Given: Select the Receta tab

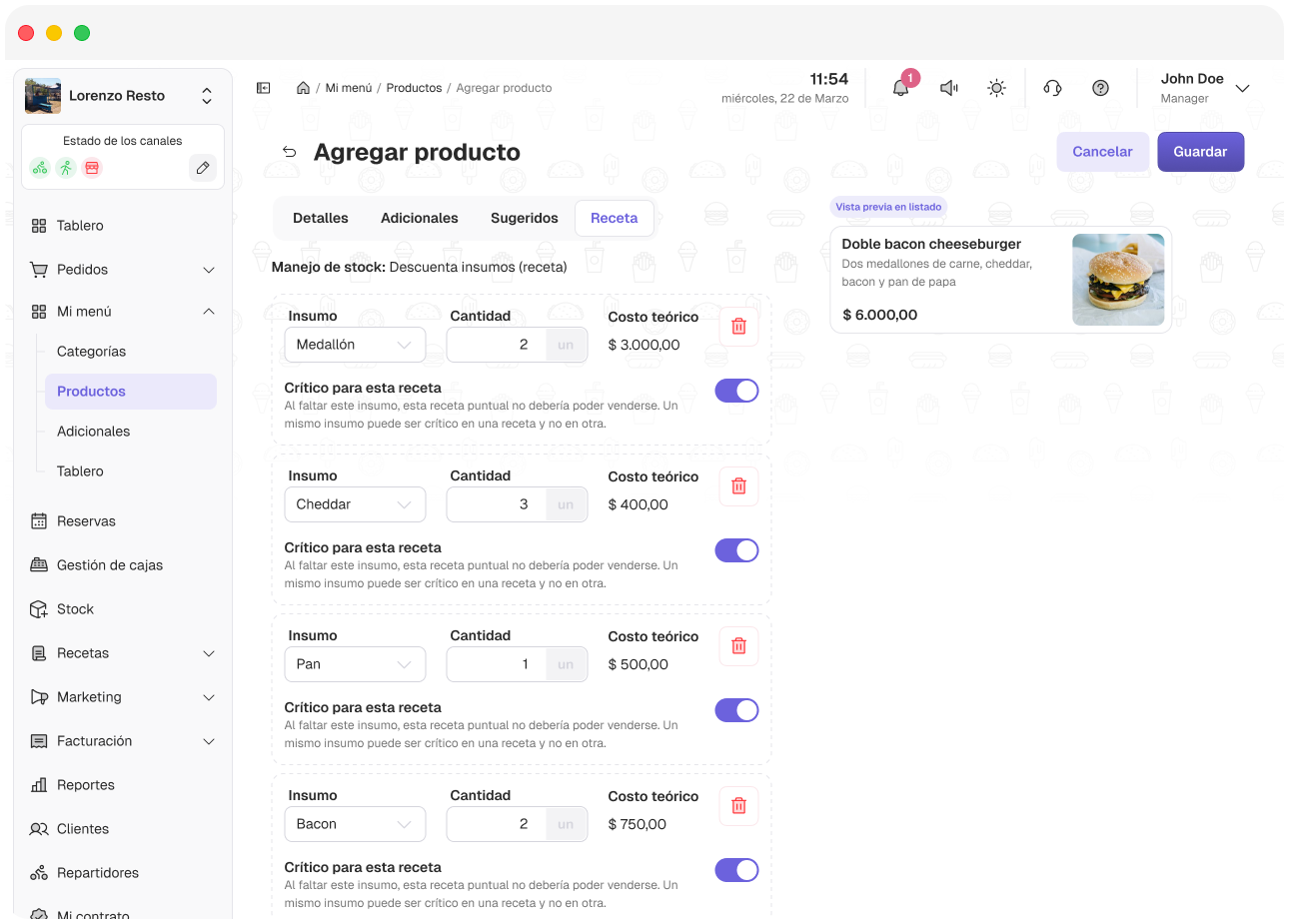Looking at the screenshot, I should click(x=615, y=218).
